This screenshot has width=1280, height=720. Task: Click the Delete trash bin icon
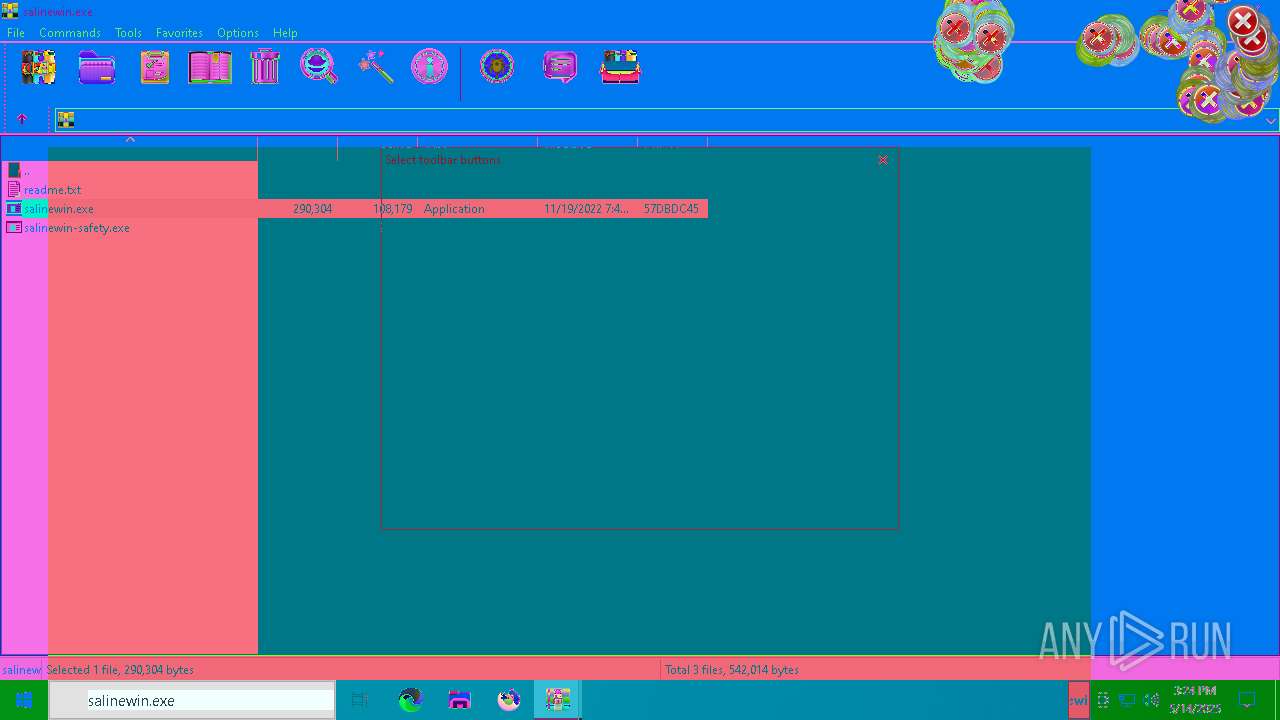(265, 67)
